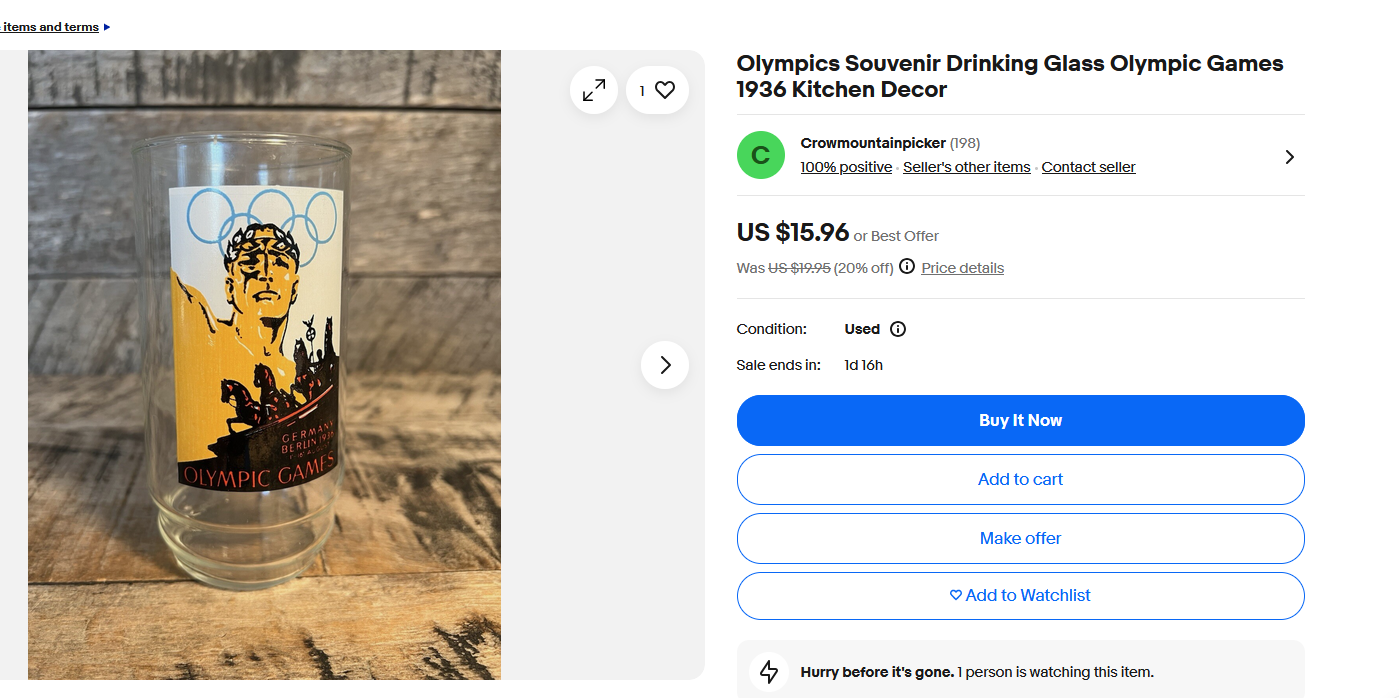Image resolution: width=1399 pixels, height=698 pixels.
Task: Add item to Watchlist
Action: click(1020, 596)
